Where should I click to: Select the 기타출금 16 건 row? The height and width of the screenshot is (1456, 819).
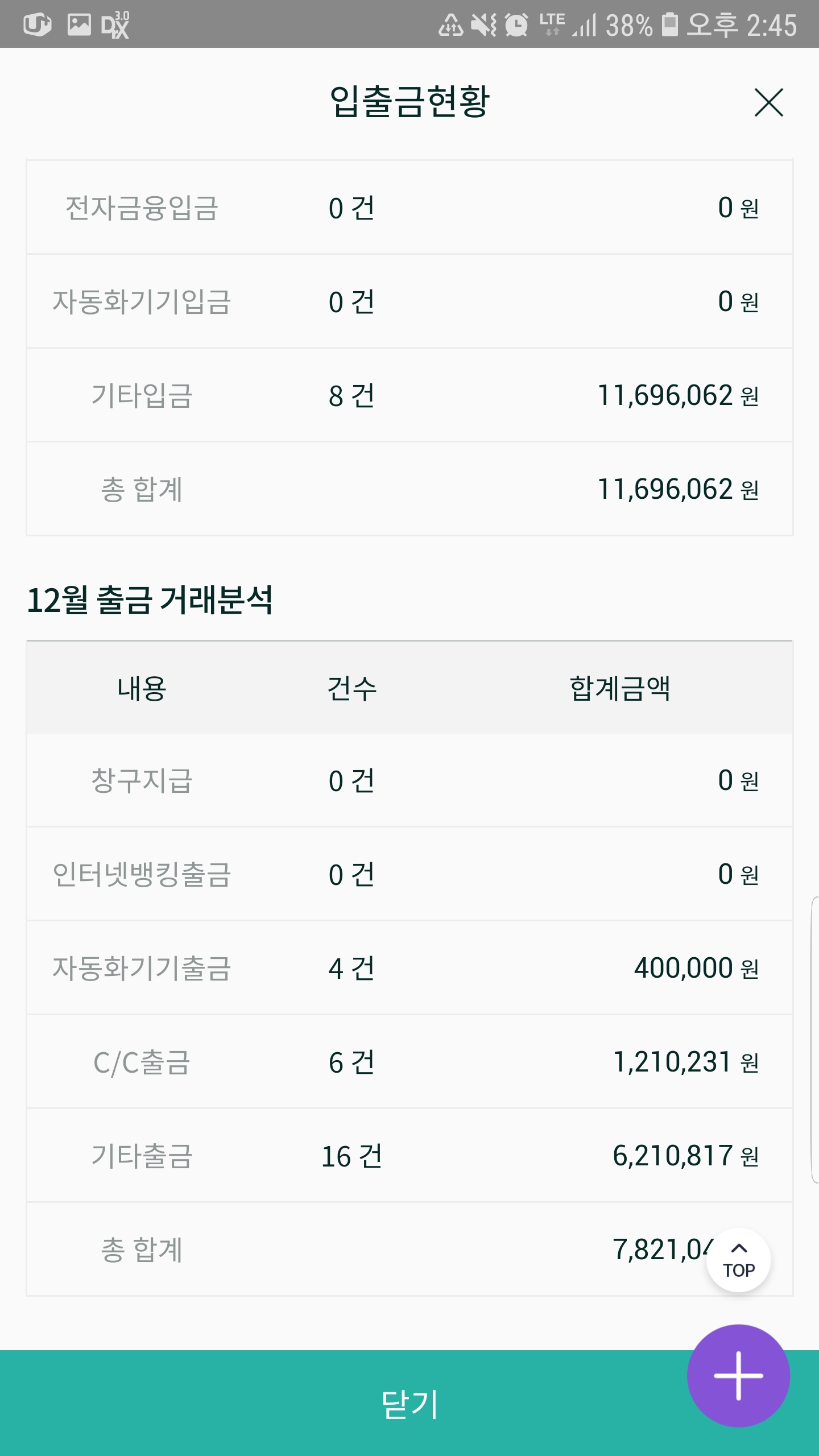pos(409,1156)
